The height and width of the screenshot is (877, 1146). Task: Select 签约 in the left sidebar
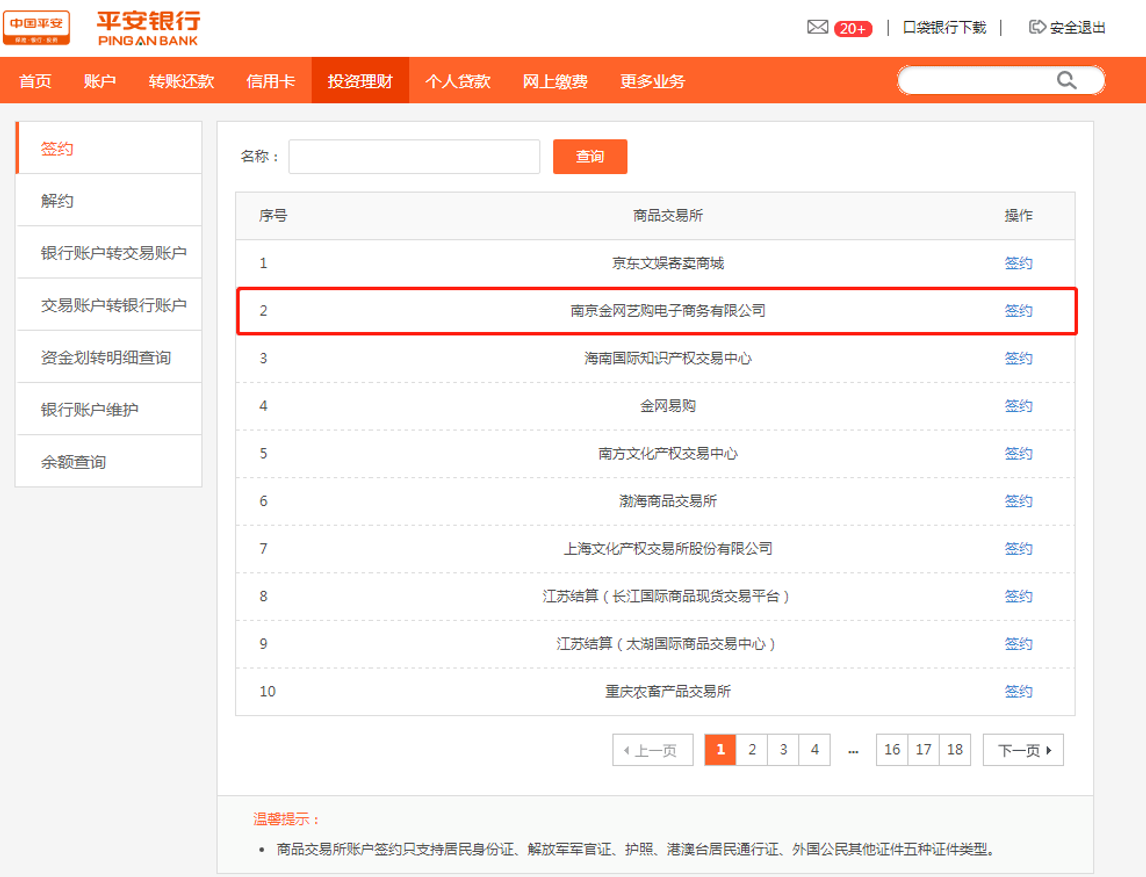[x=109, y=148]
